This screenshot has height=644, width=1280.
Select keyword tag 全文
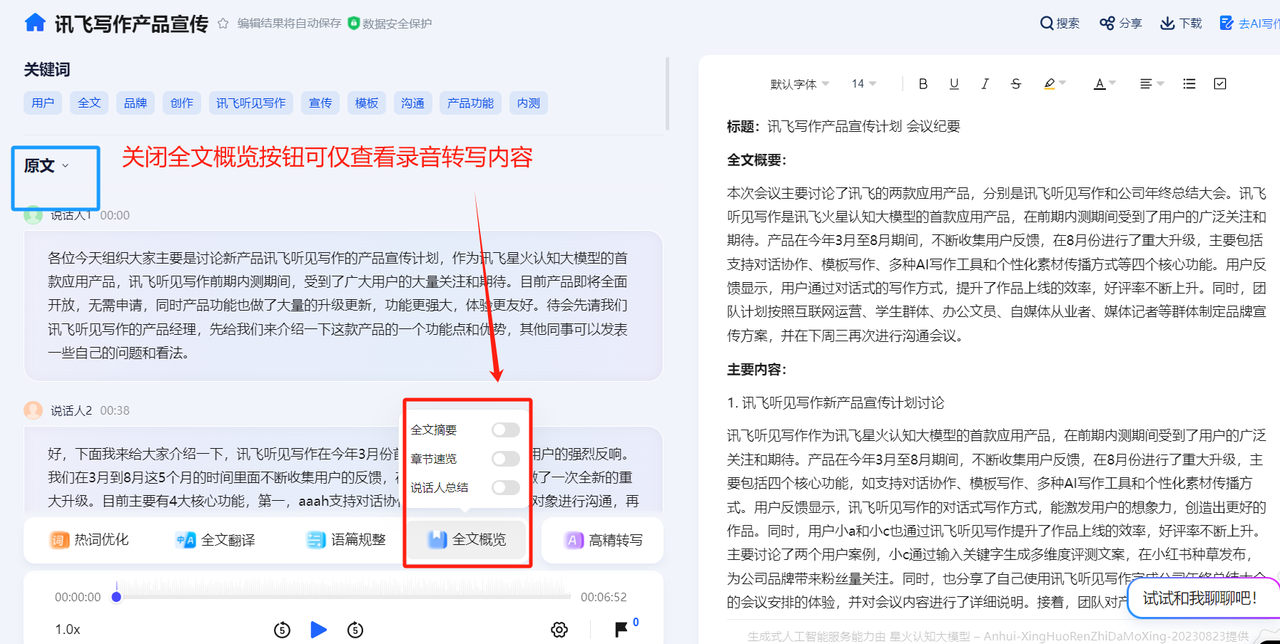coord(89,103)
